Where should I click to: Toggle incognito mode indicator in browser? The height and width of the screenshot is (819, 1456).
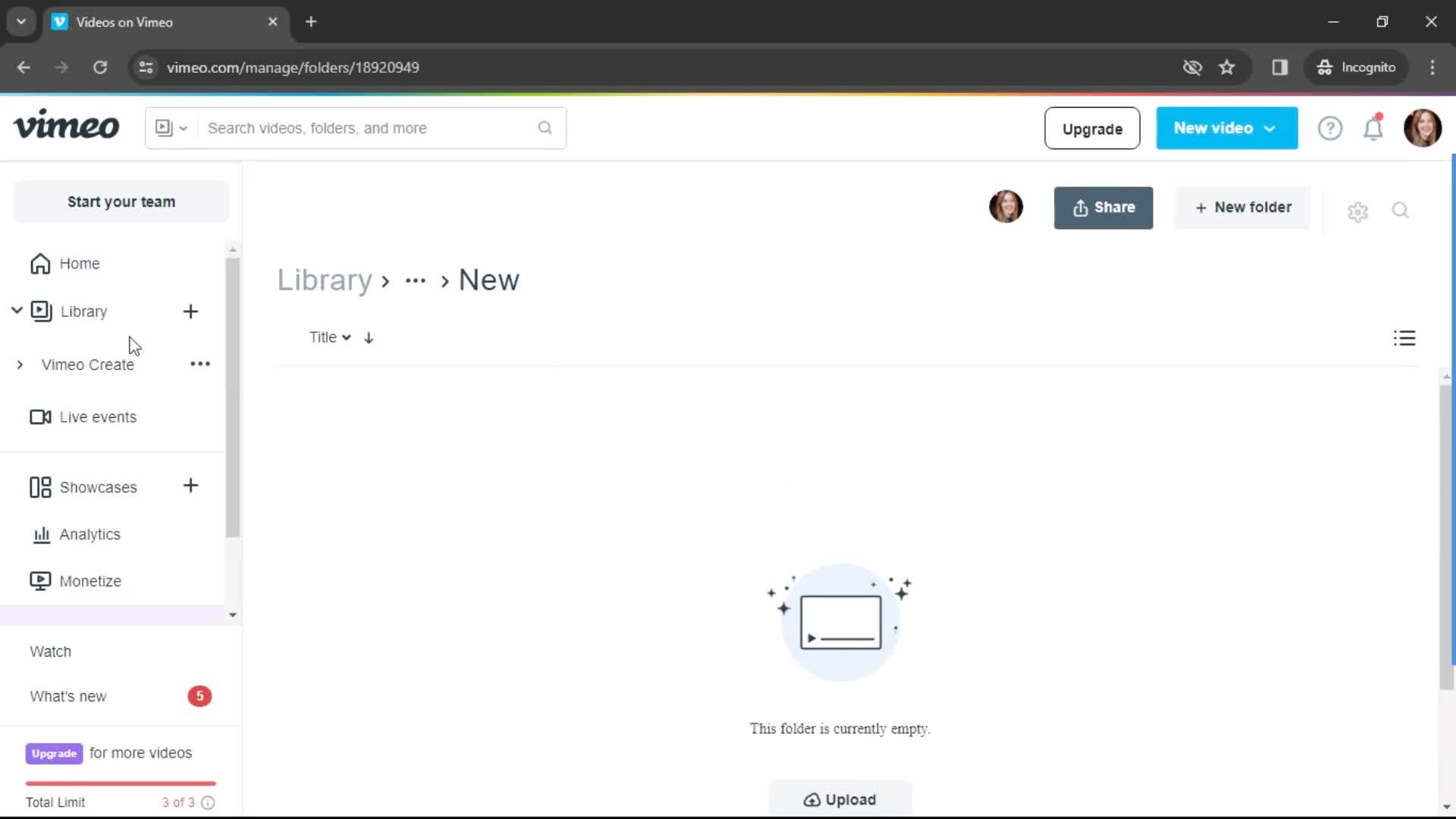click(1357, 68)
